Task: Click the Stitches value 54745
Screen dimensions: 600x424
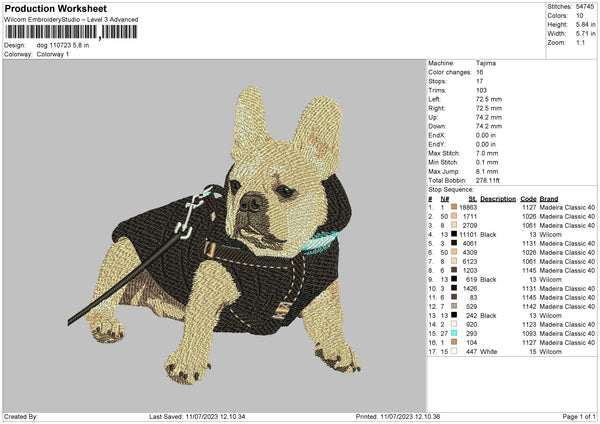Action: [x=585, y=5]
